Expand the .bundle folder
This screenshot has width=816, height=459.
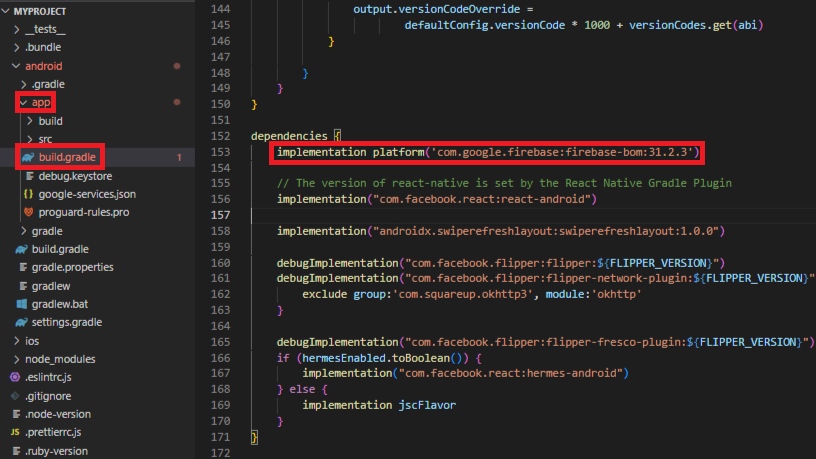pyautogui.click(x=17, y=47)
